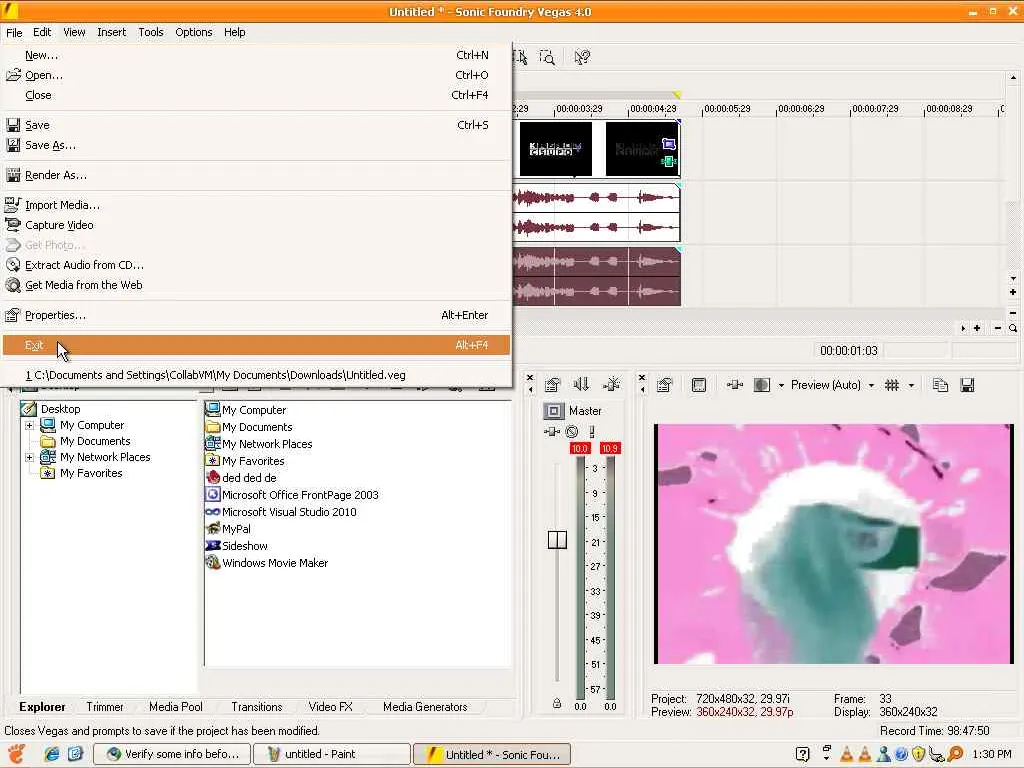Select My Favorites in explorer tree

pos(91,473)
